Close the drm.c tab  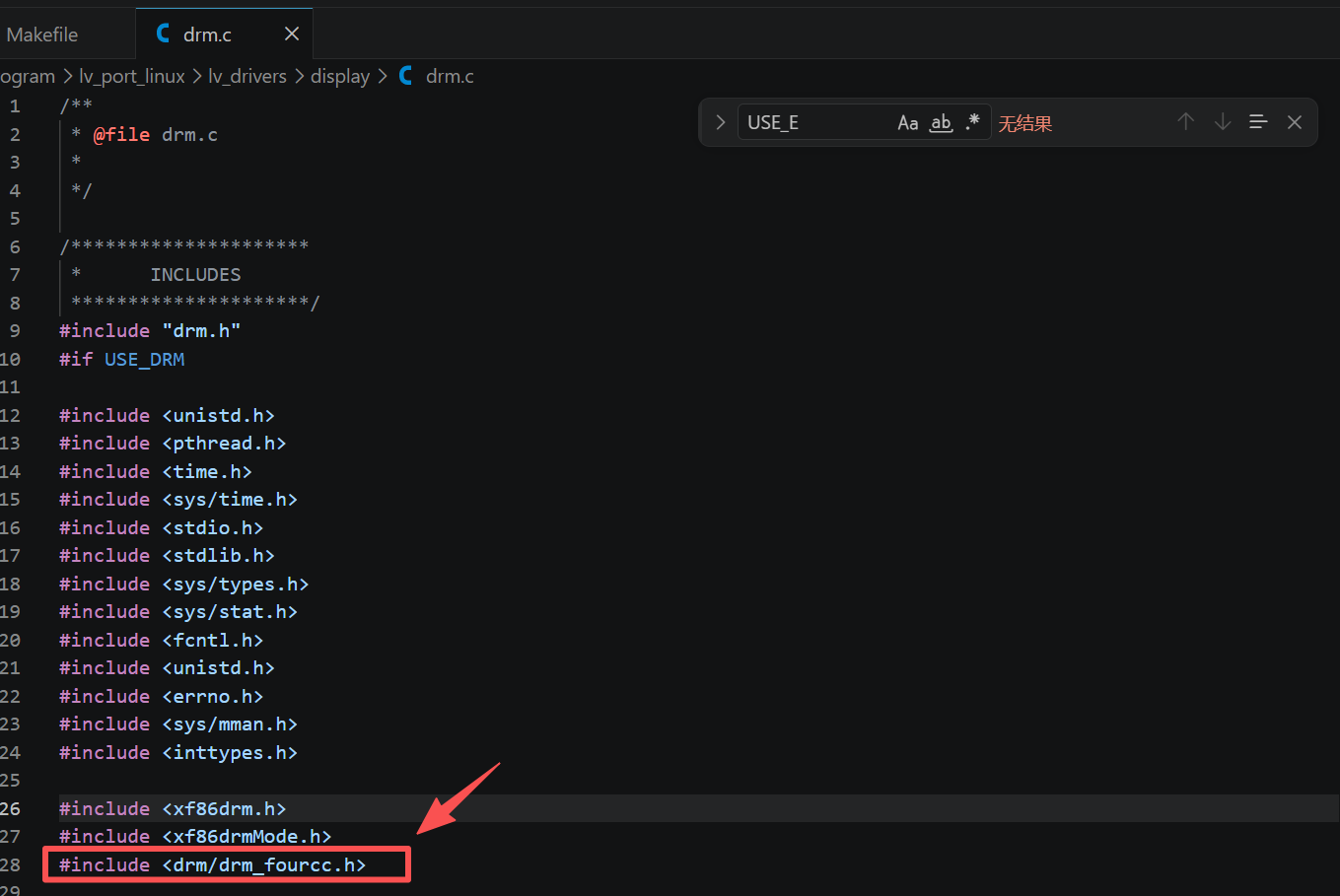point(292,34)
